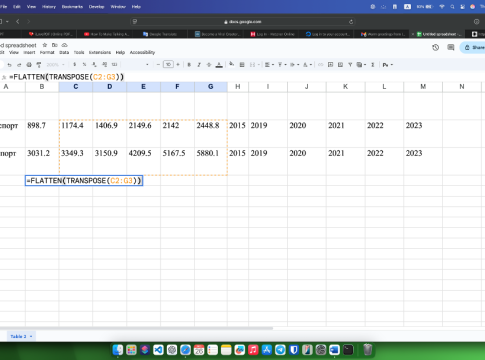Select the cell containing 5880.1
The height and width of the screenshot is (360, 485).
[211, 161]
